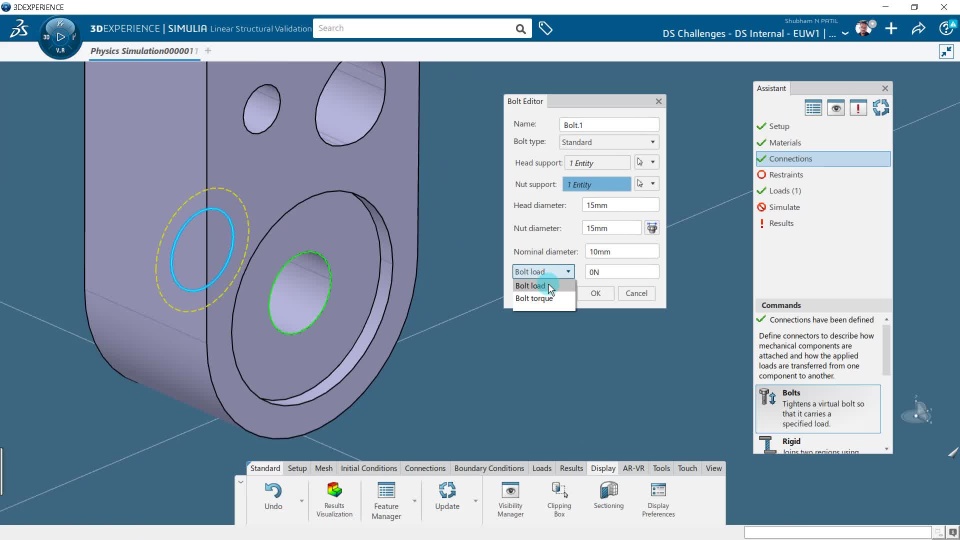Select Loads (1) step in Assistant

coord(823,191)
